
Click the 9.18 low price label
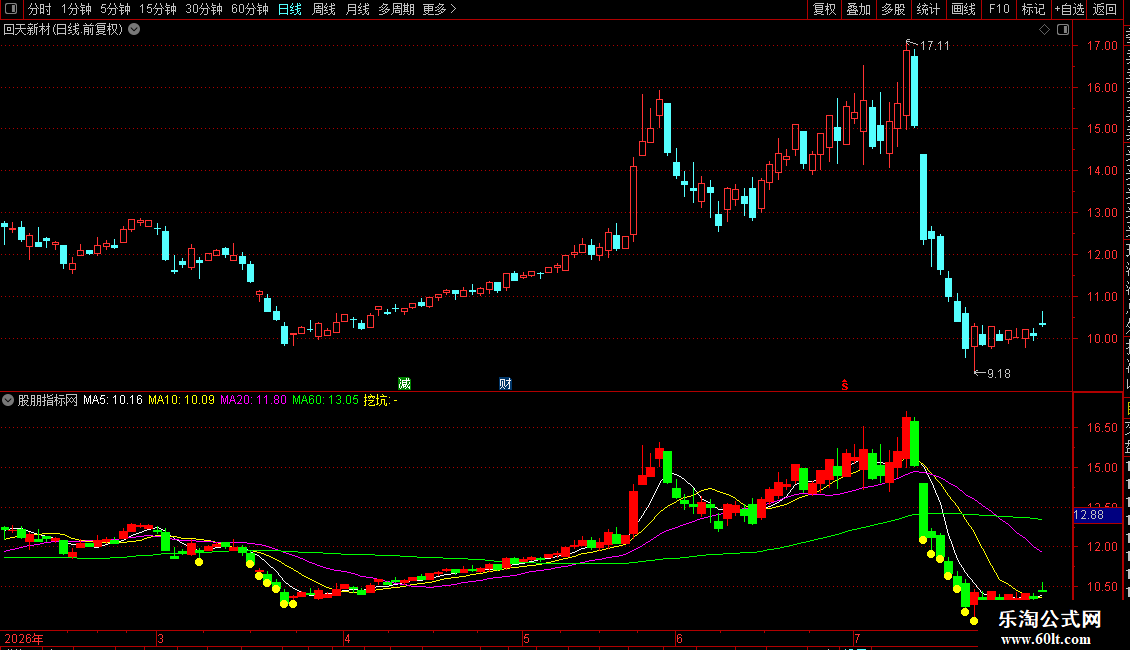[999, 373]
